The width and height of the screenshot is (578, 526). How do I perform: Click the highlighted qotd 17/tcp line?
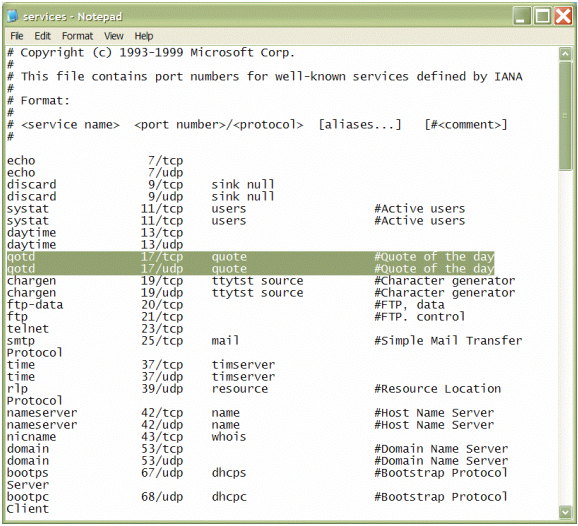click(250, 257)
